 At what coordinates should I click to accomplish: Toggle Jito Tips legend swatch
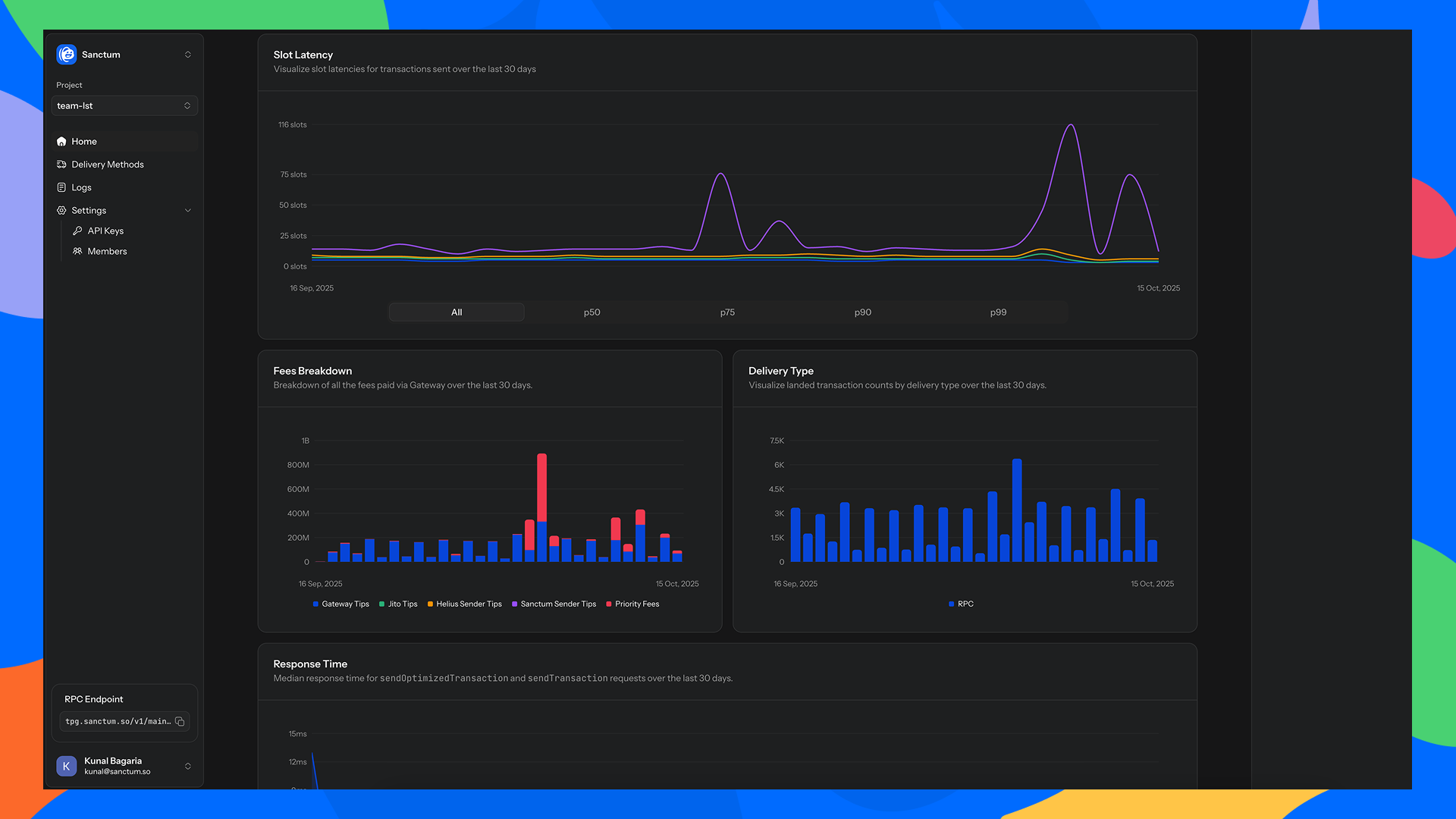click(x=382, y=604)
